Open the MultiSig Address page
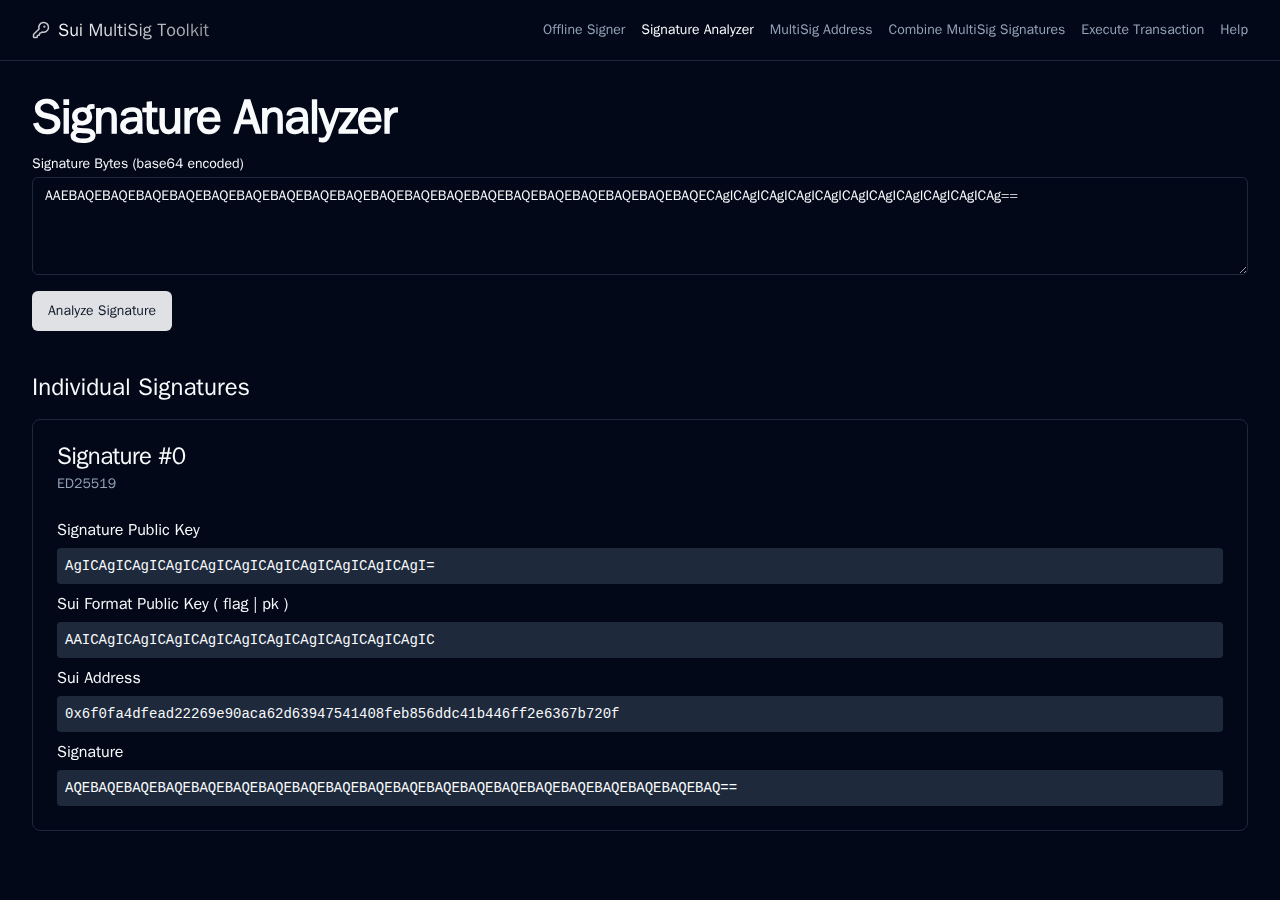1280x900 pixels. [821, 30]
